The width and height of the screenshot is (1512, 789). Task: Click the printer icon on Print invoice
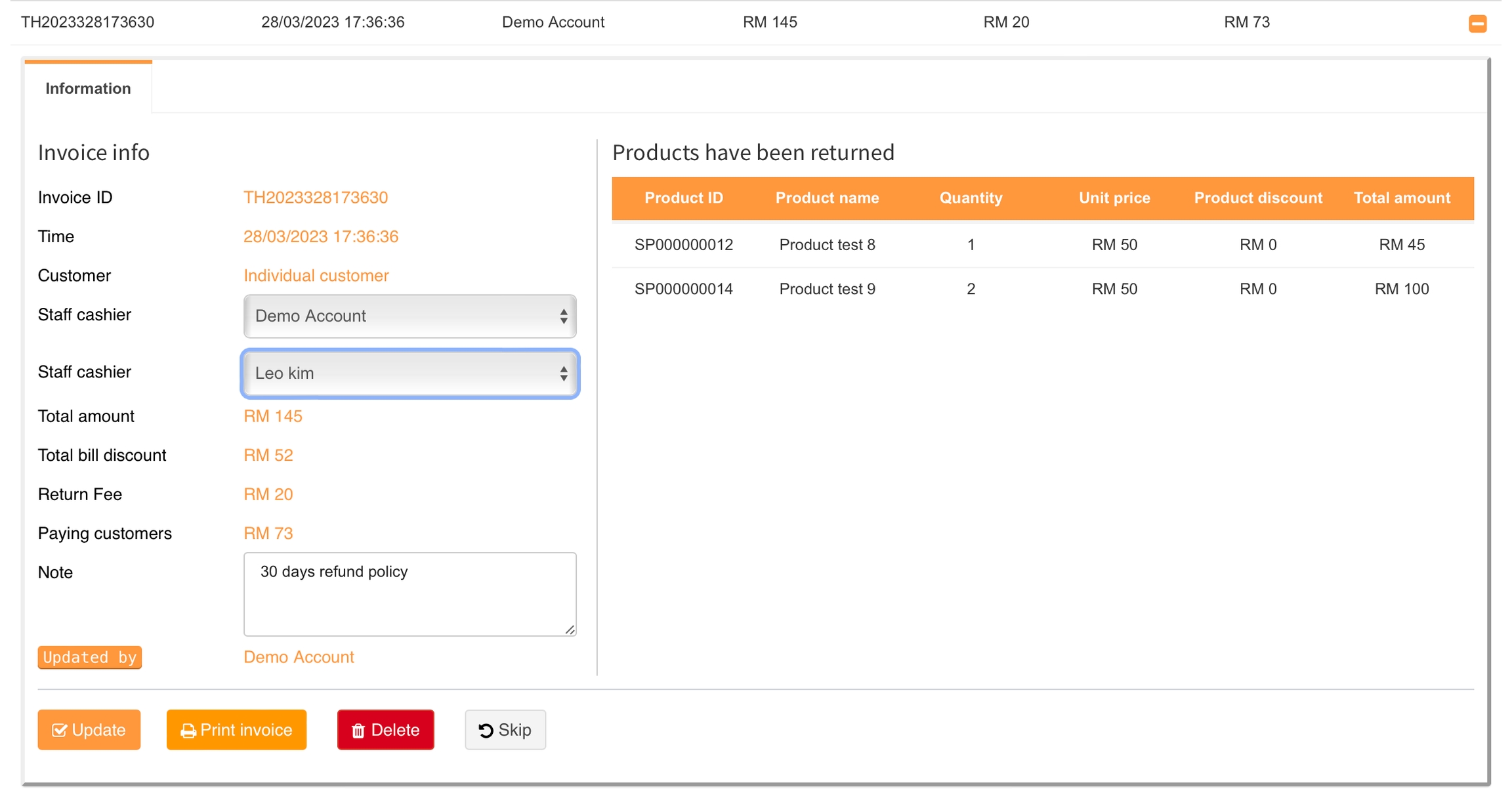(188, 731)
